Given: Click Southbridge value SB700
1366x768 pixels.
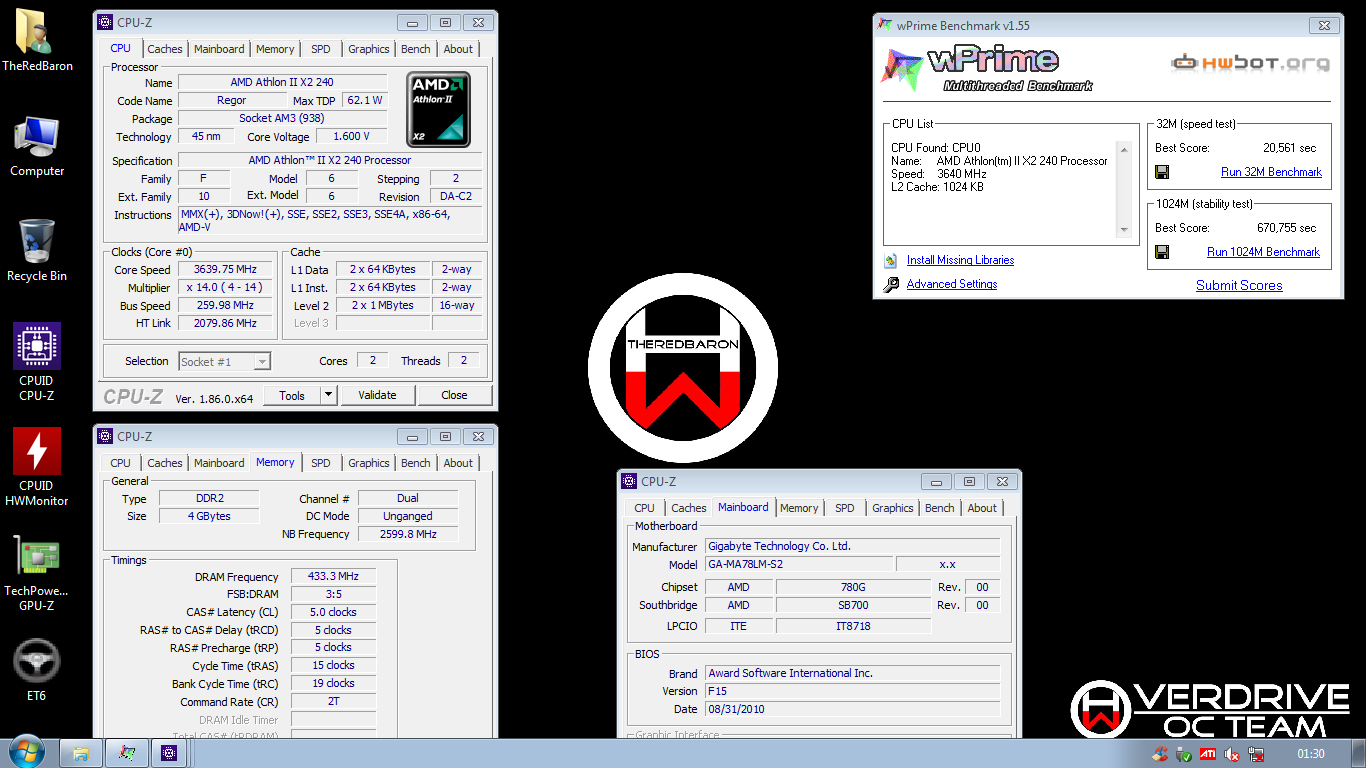Looking at the screenshot, I should coord(853,605).
